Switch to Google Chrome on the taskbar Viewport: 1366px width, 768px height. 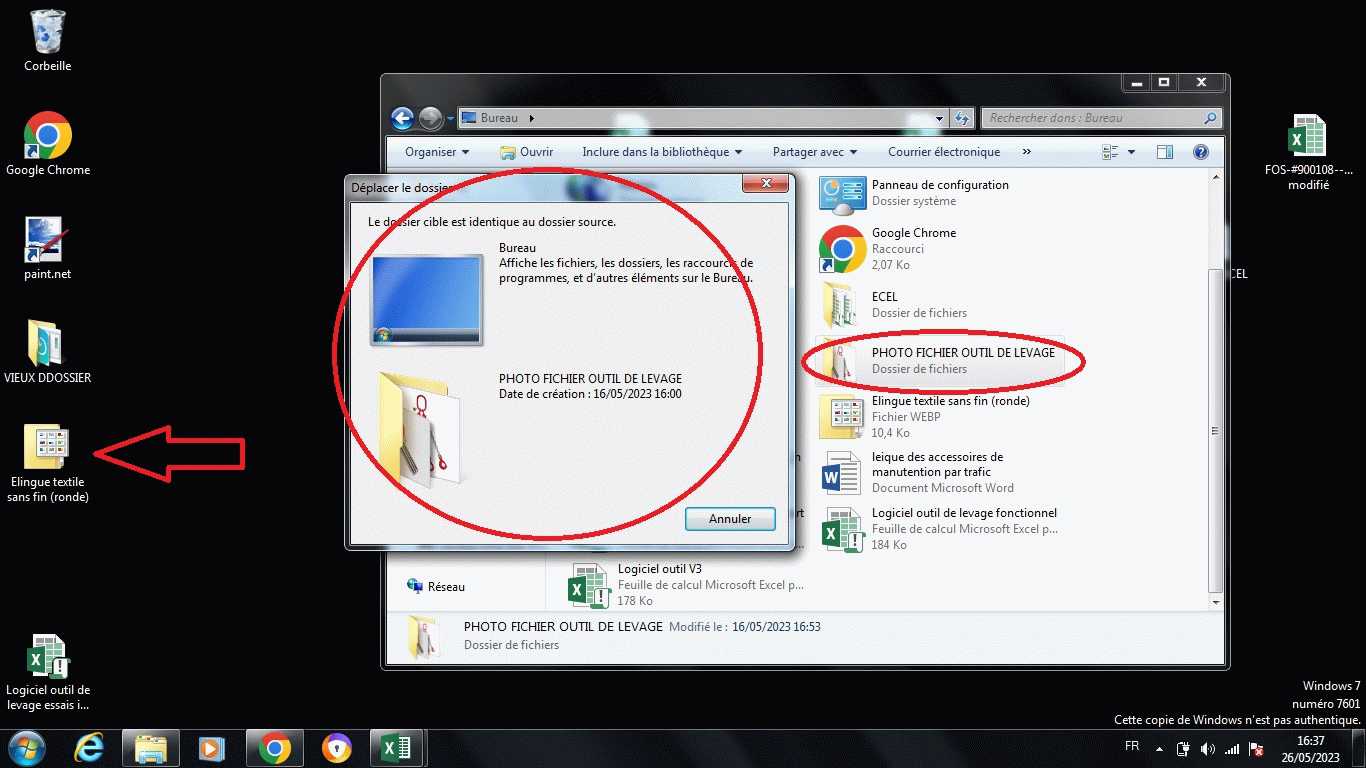[275, 748]
